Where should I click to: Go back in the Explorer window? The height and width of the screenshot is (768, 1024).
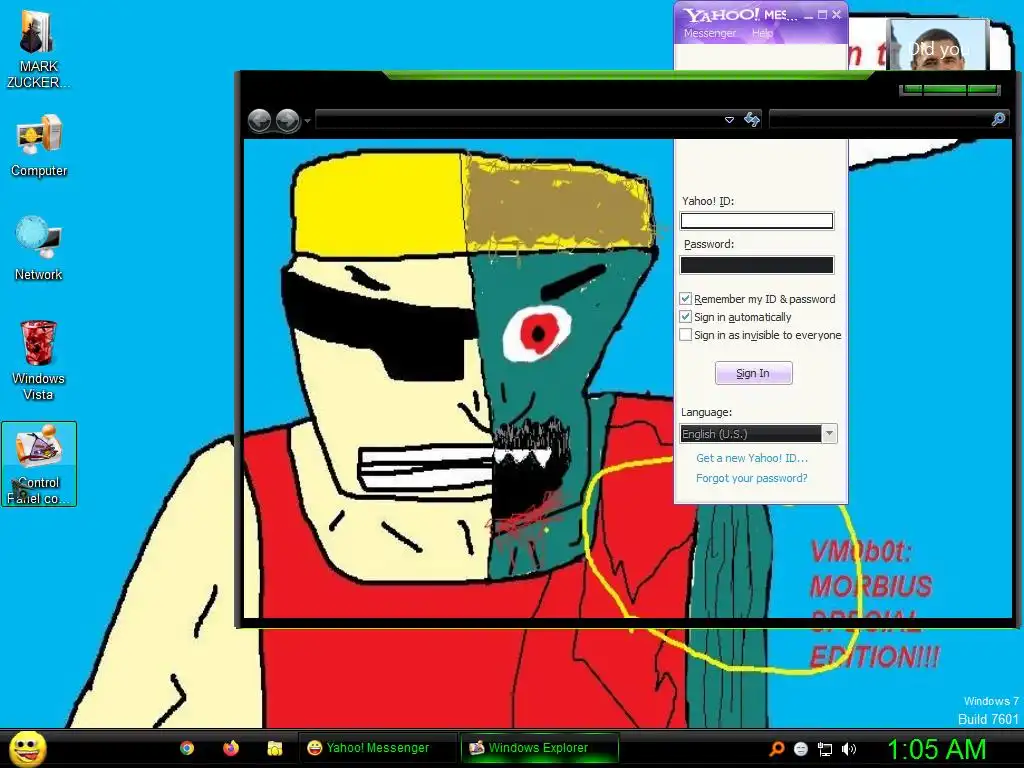click(x=259, y=120)
